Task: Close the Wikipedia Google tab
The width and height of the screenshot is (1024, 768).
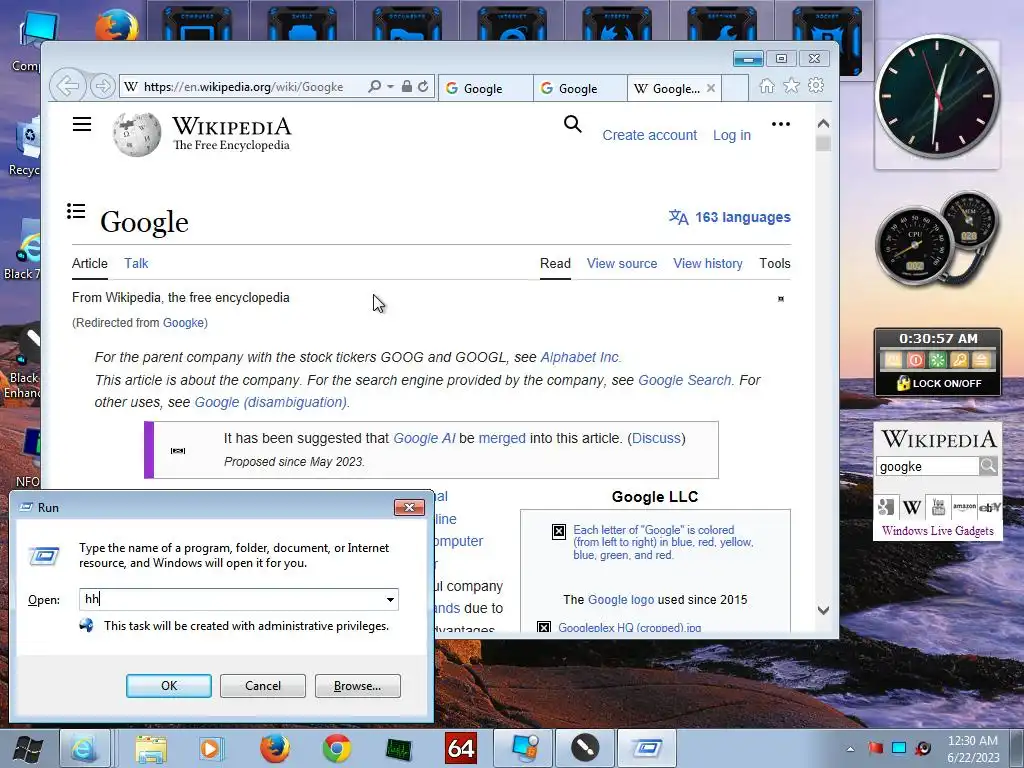Action: [711, 88]
